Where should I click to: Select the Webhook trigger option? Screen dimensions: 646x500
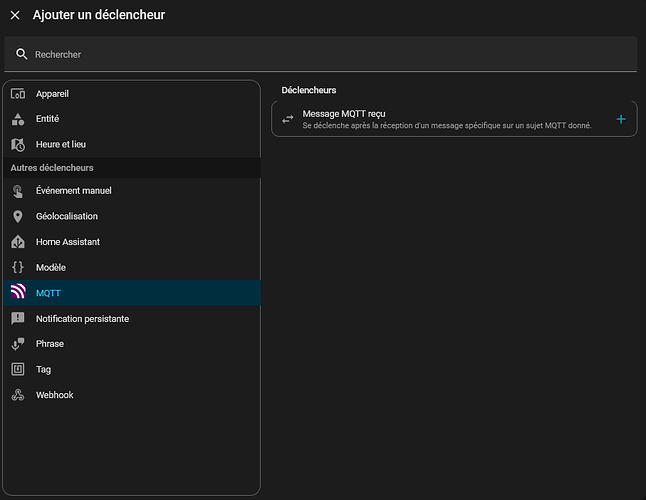tap(54, 395)
